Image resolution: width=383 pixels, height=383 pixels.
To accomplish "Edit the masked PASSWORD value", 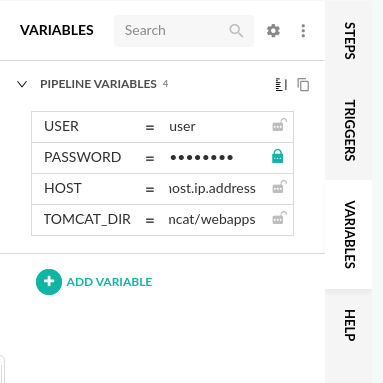I will click(x=213, y=157).
